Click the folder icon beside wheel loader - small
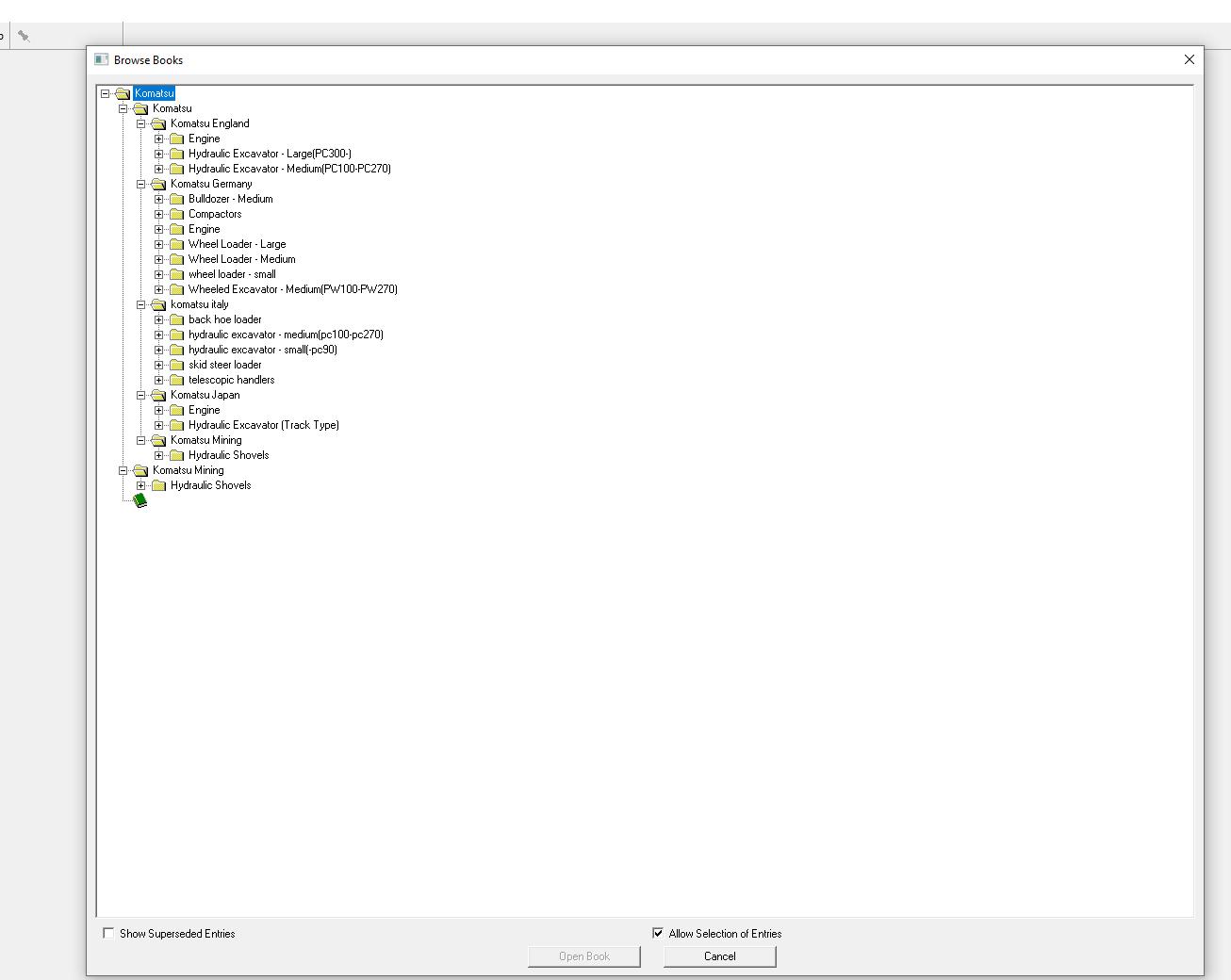The image size is (1231, 980). click(x=176, y=274)
